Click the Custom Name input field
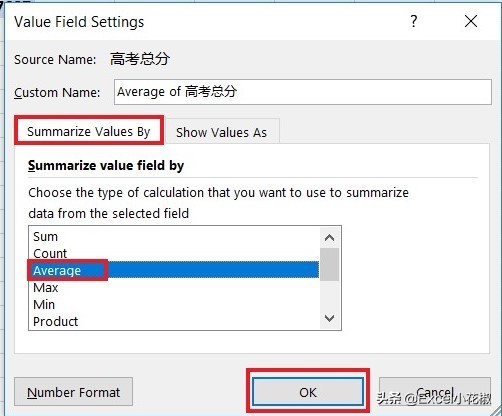 [x=303, y=92]
